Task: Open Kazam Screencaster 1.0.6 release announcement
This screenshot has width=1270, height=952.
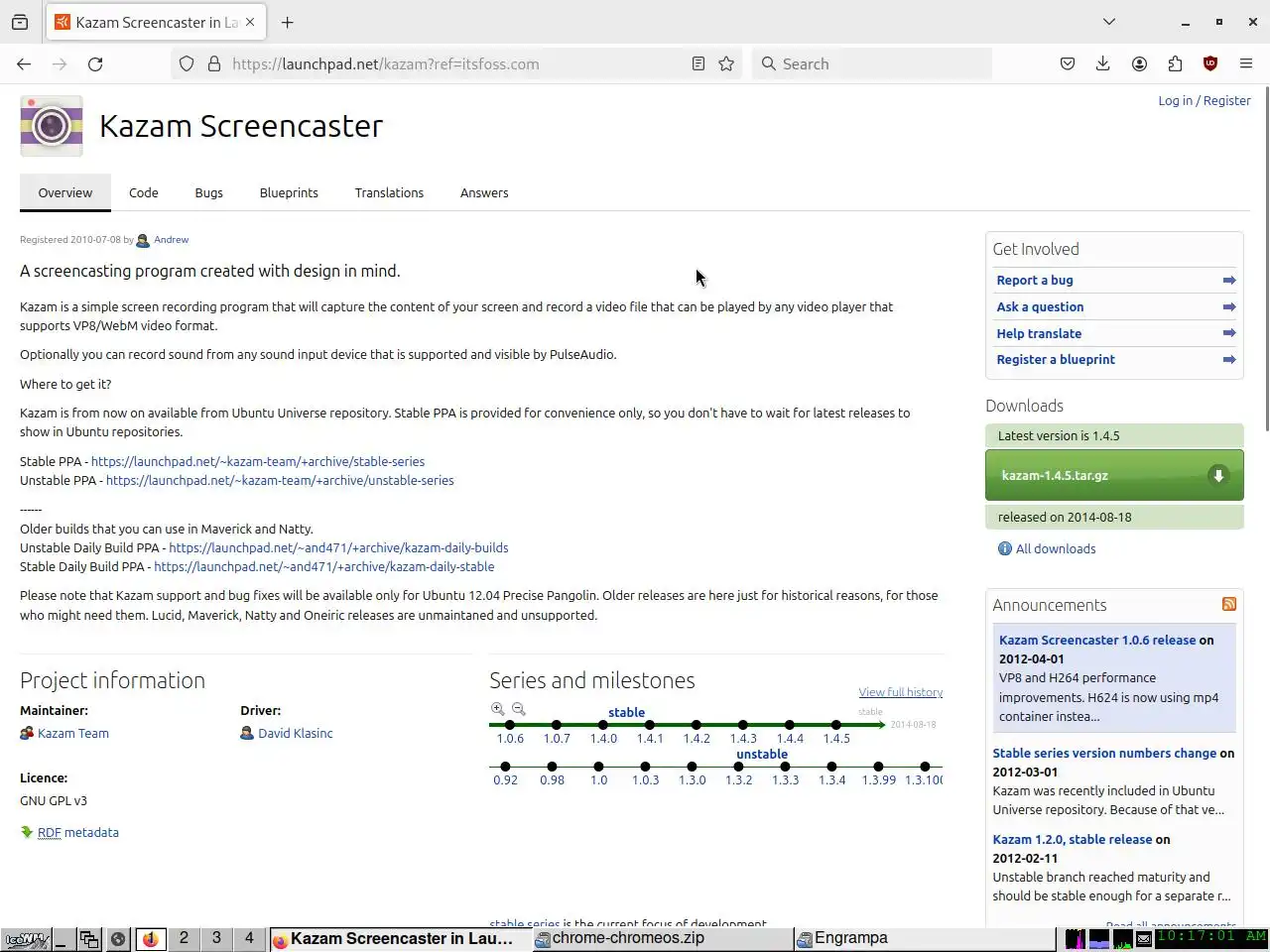Action: pyautogui.click(x=1097, y=641)
